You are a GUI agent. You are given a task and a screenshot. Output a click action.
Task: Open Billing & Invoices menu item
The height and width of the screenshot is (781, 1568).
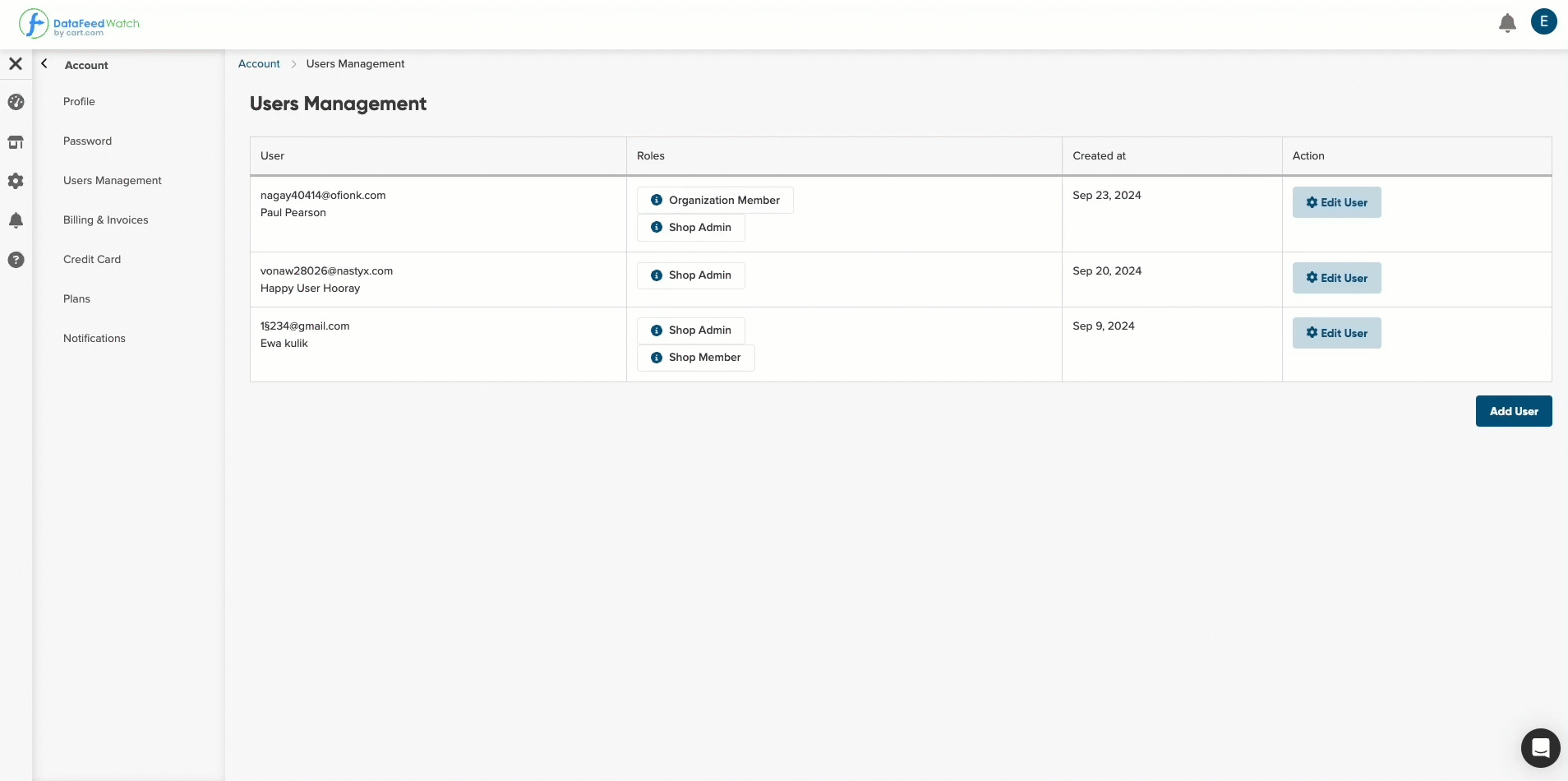106,220
